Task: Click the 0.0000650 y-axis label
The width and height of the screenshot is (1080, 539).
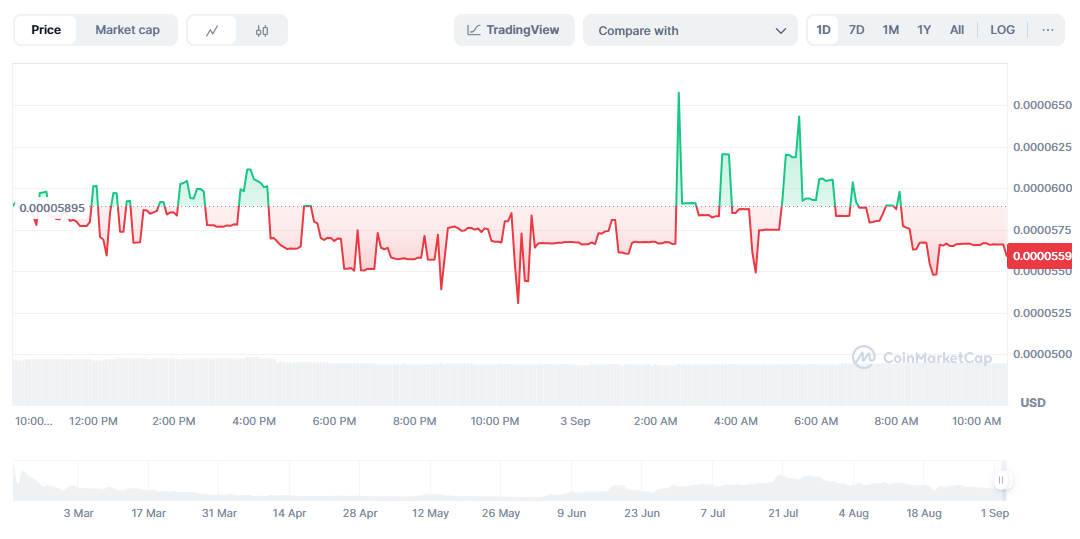Action: [x=1042, y=105]
